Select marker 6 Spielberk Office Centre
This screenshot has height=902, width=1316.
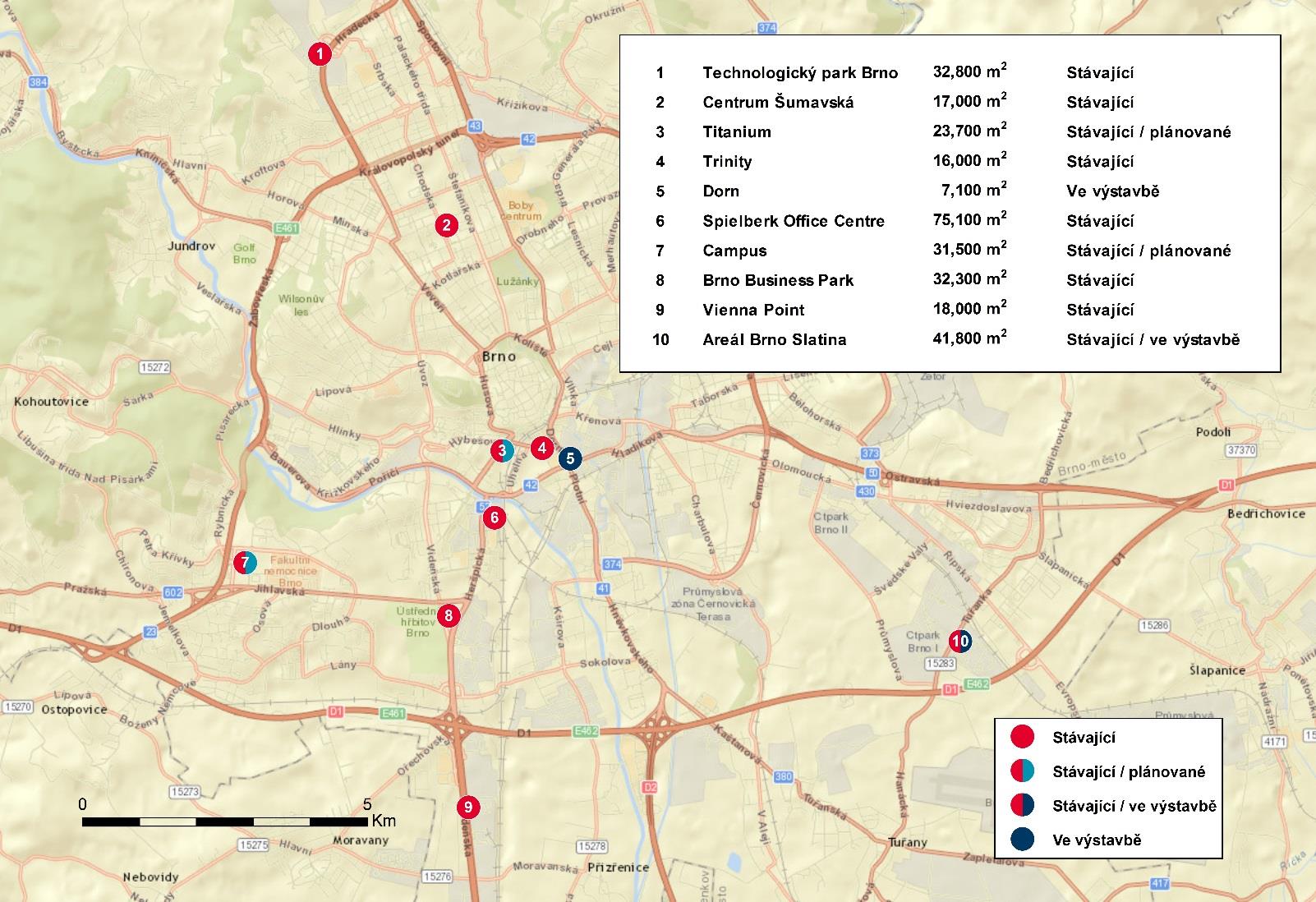(x=494, y=518)
